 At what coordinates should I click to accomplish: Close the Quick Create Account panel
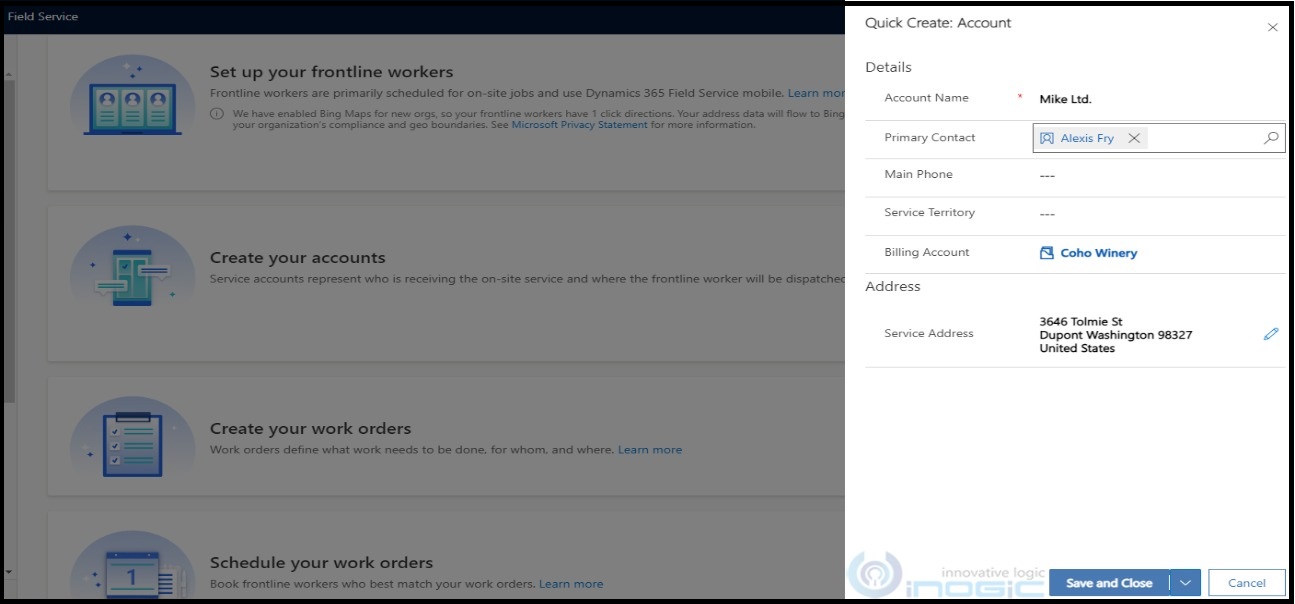(x=1272, y=27)
